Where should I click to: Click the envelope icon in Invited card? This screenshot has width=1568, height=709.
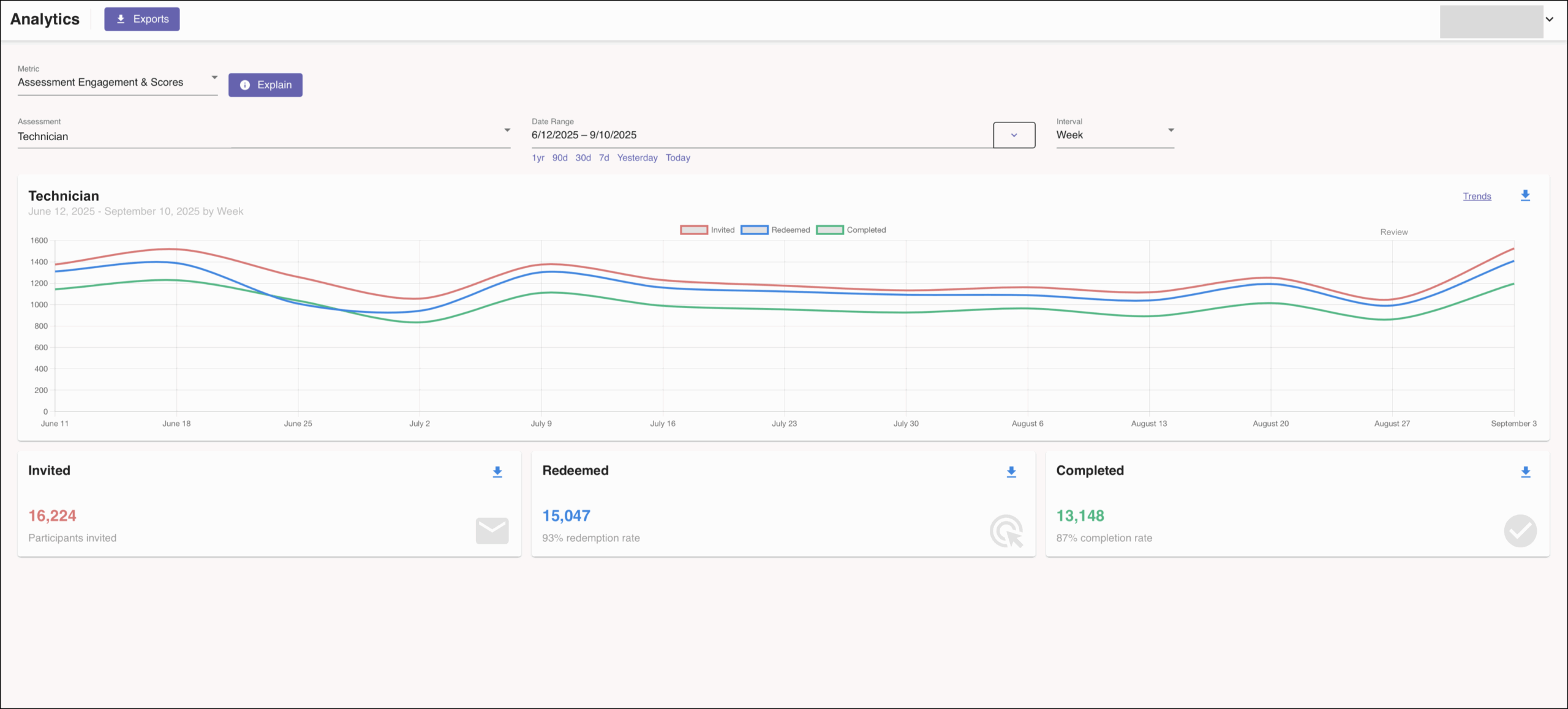[492, 531]
